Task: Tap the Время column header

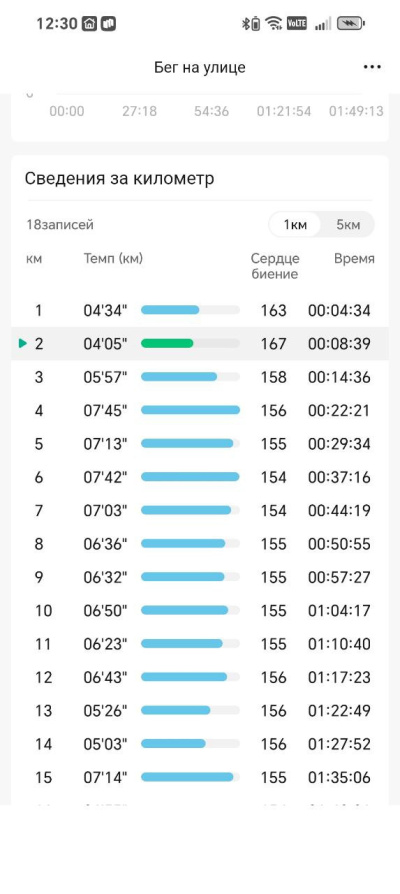Action: (354, 259)
